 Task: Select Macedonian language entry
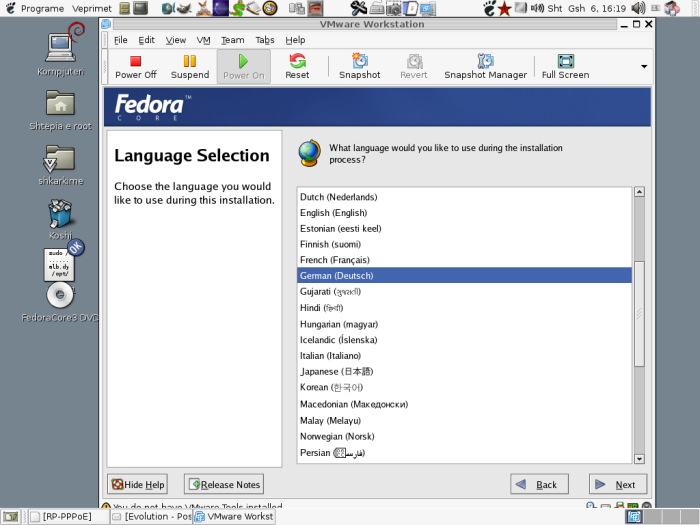click(464, 404)
